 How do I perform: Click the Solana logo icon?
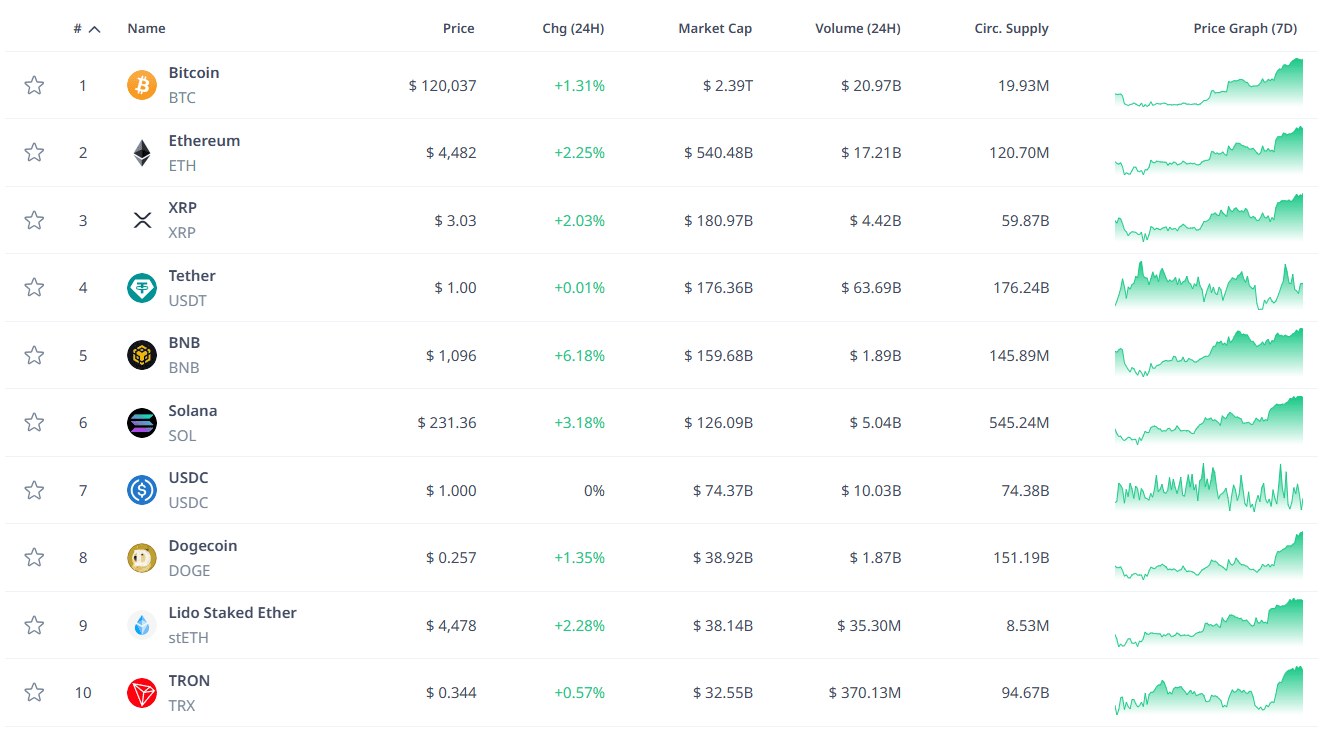[142, 423]
